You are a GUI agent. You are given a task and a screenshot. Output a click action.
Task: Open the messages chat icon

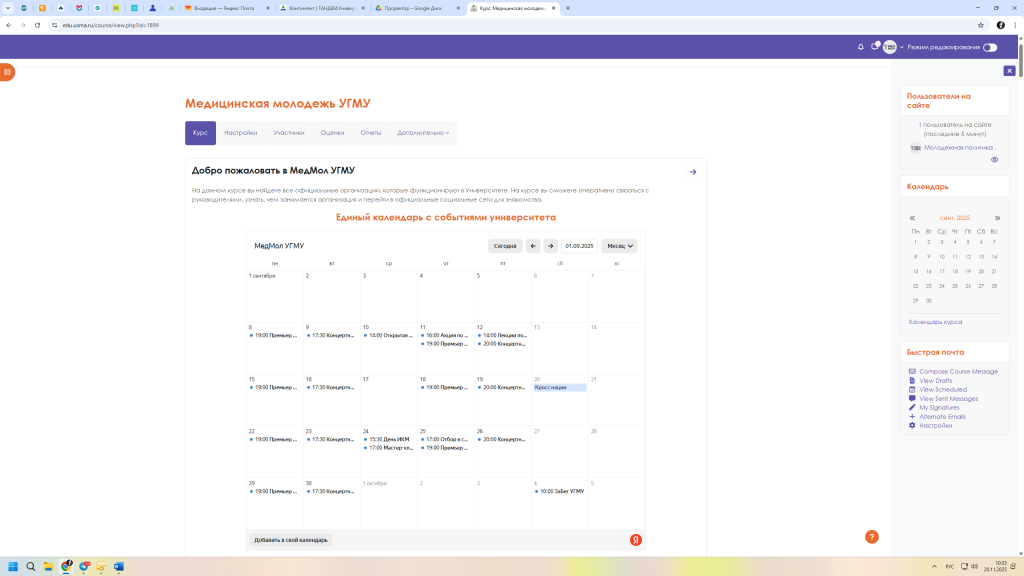(874, 47)
